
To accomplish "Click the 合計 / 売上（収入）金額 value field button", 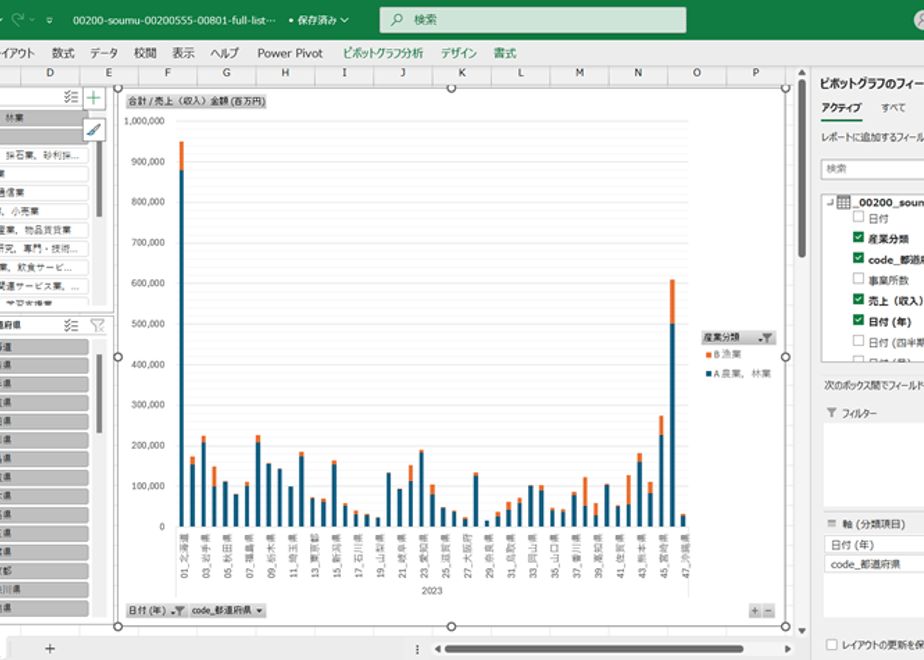I will point(196,101).
